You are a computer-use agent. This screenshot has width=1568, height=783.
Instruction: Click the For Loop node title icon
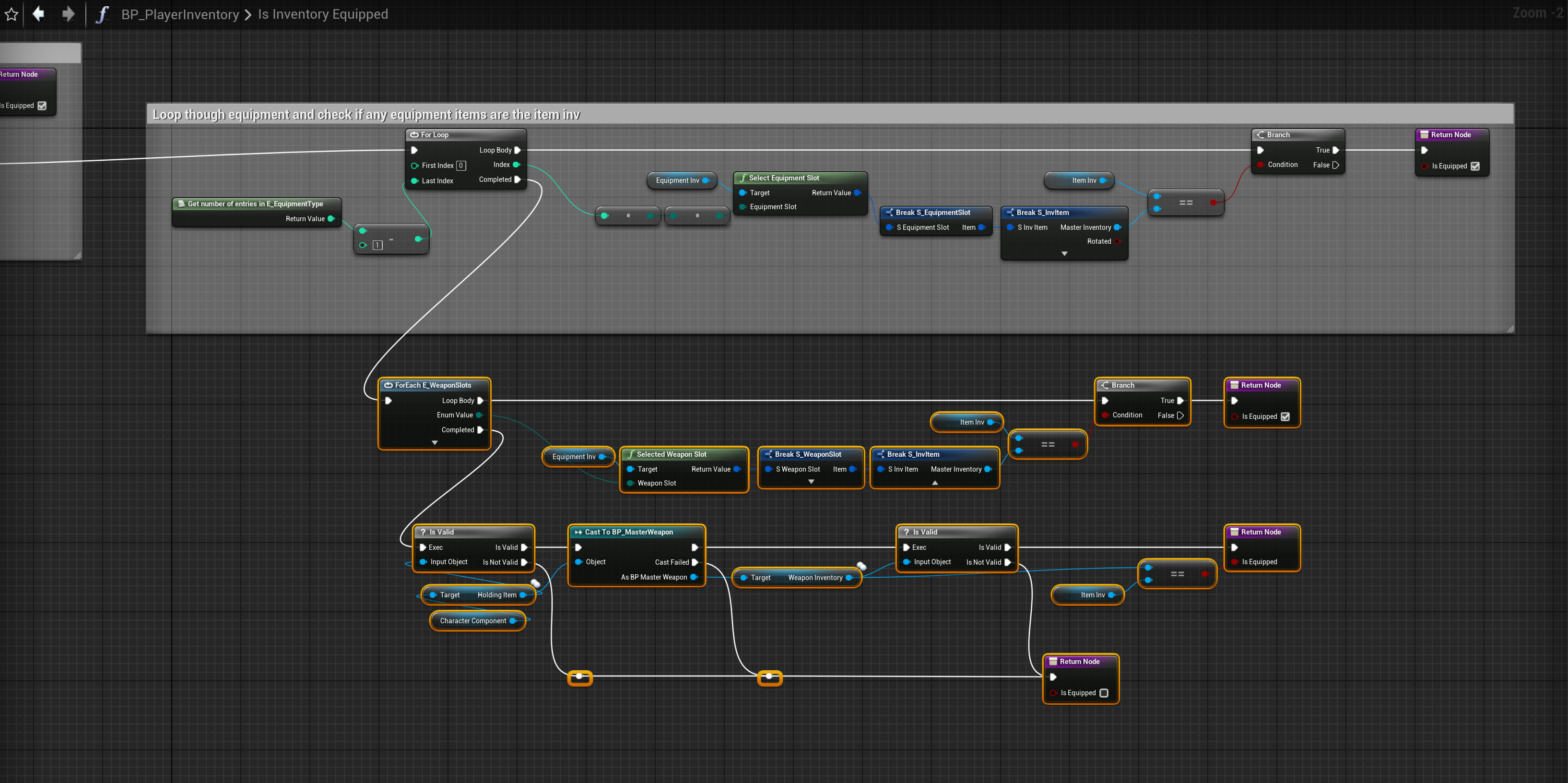414,134
